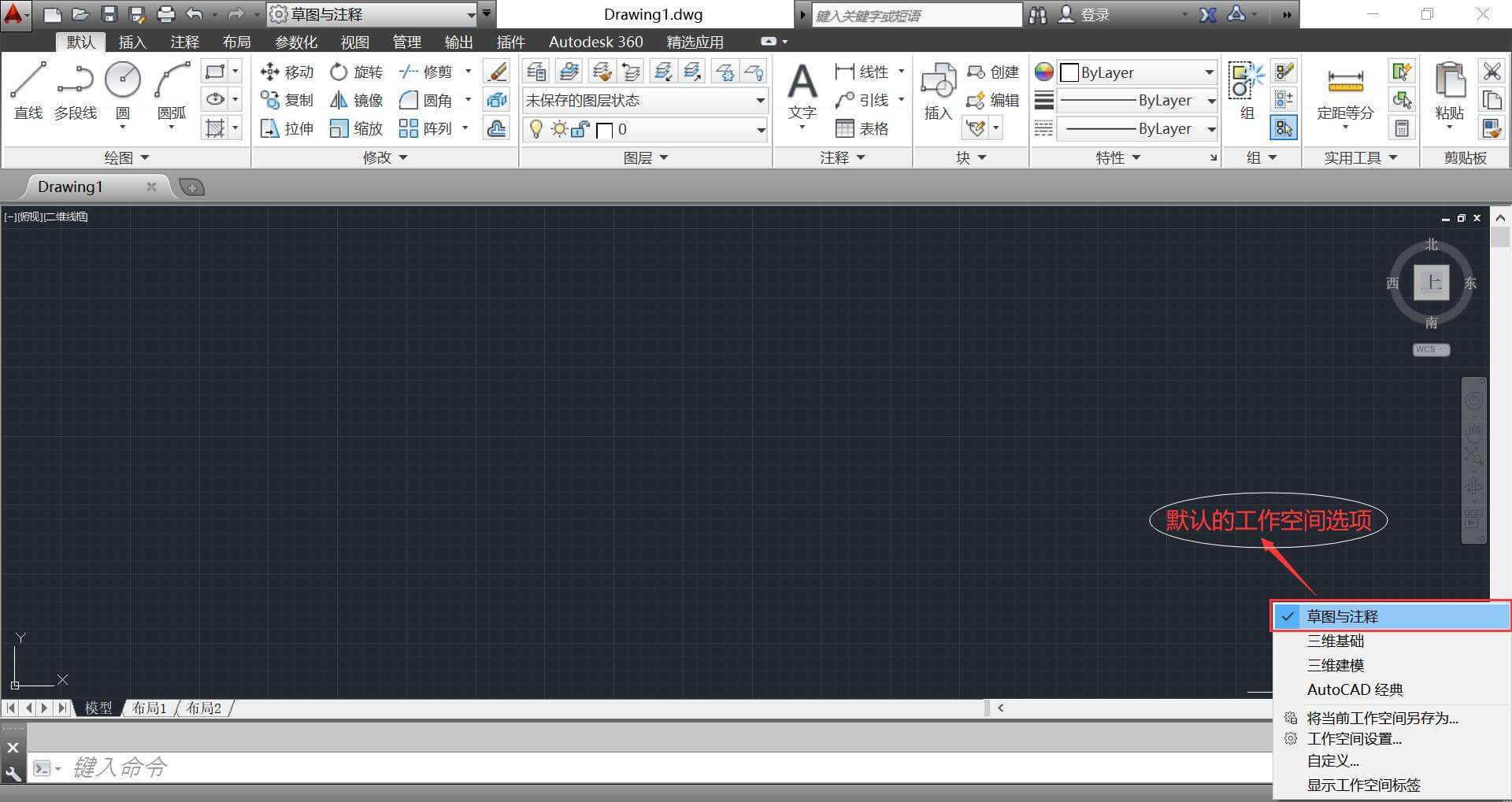The width and height of the screenshot is (1512, 802).
Task: Click the Edit block (编辑) button
Action: (x=993, y=100)
